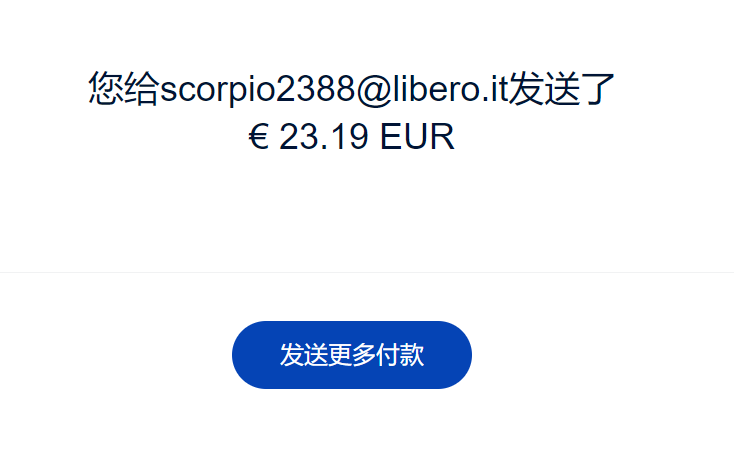Image resolution: width=734 pixels, height=466 pixels.
Task: Click the horizontal divider line
Action: coord(367,272)
